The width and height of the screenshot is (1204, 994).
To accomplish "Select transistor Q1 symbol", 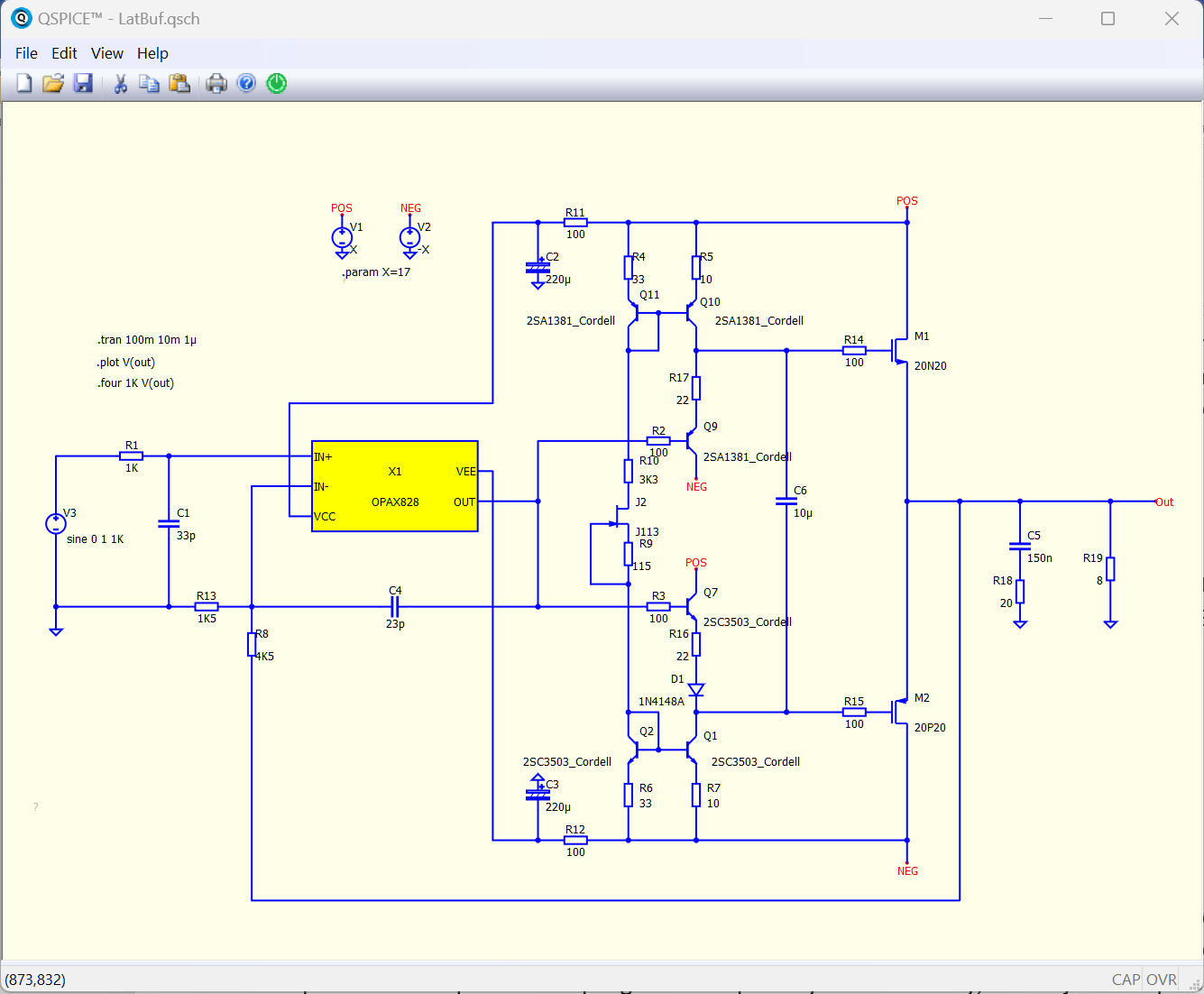I will [692, 750].
